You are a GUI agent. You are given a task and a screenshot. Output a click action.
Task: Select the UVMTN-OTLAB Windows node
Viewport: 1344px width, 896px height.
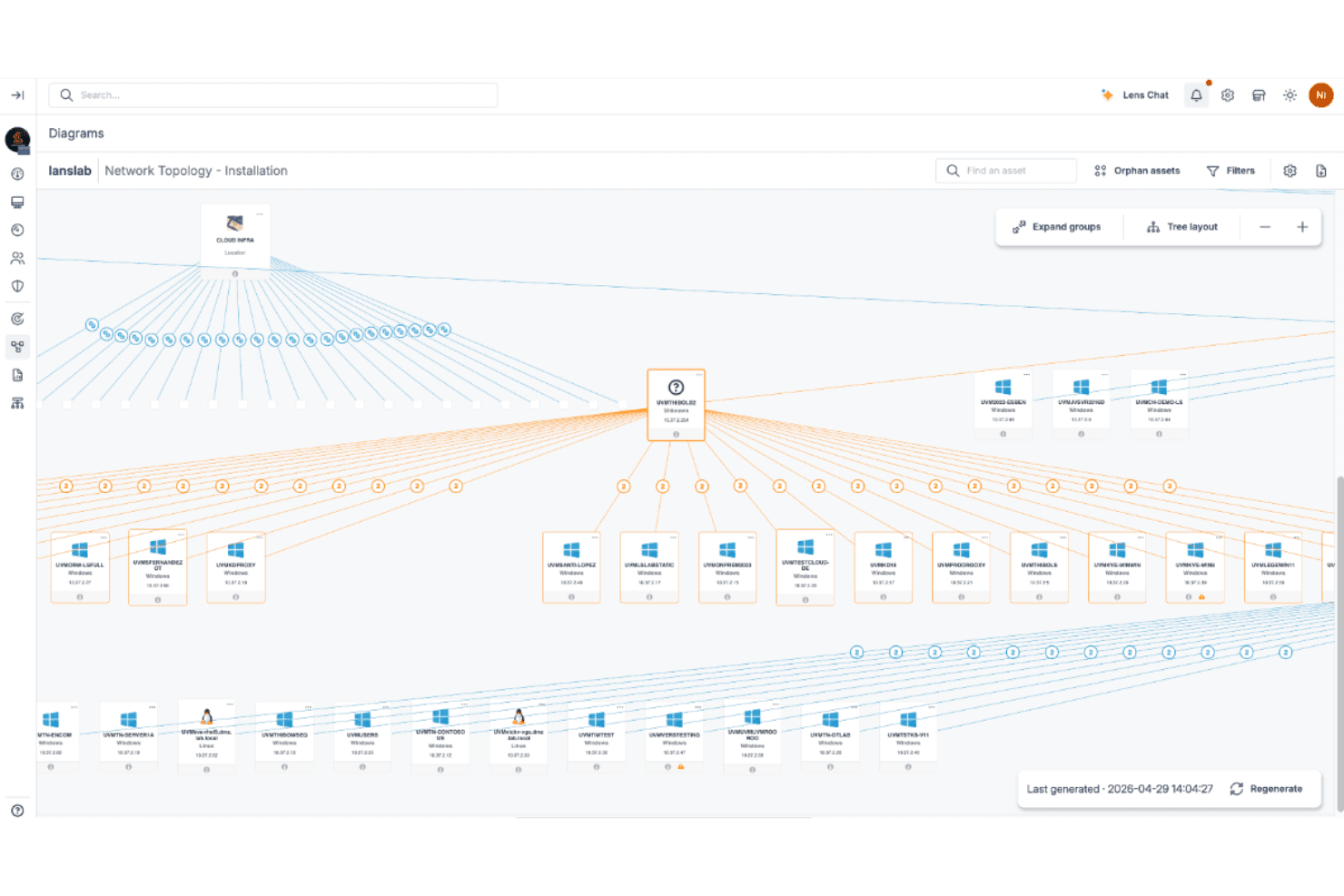tap(831, 738)
